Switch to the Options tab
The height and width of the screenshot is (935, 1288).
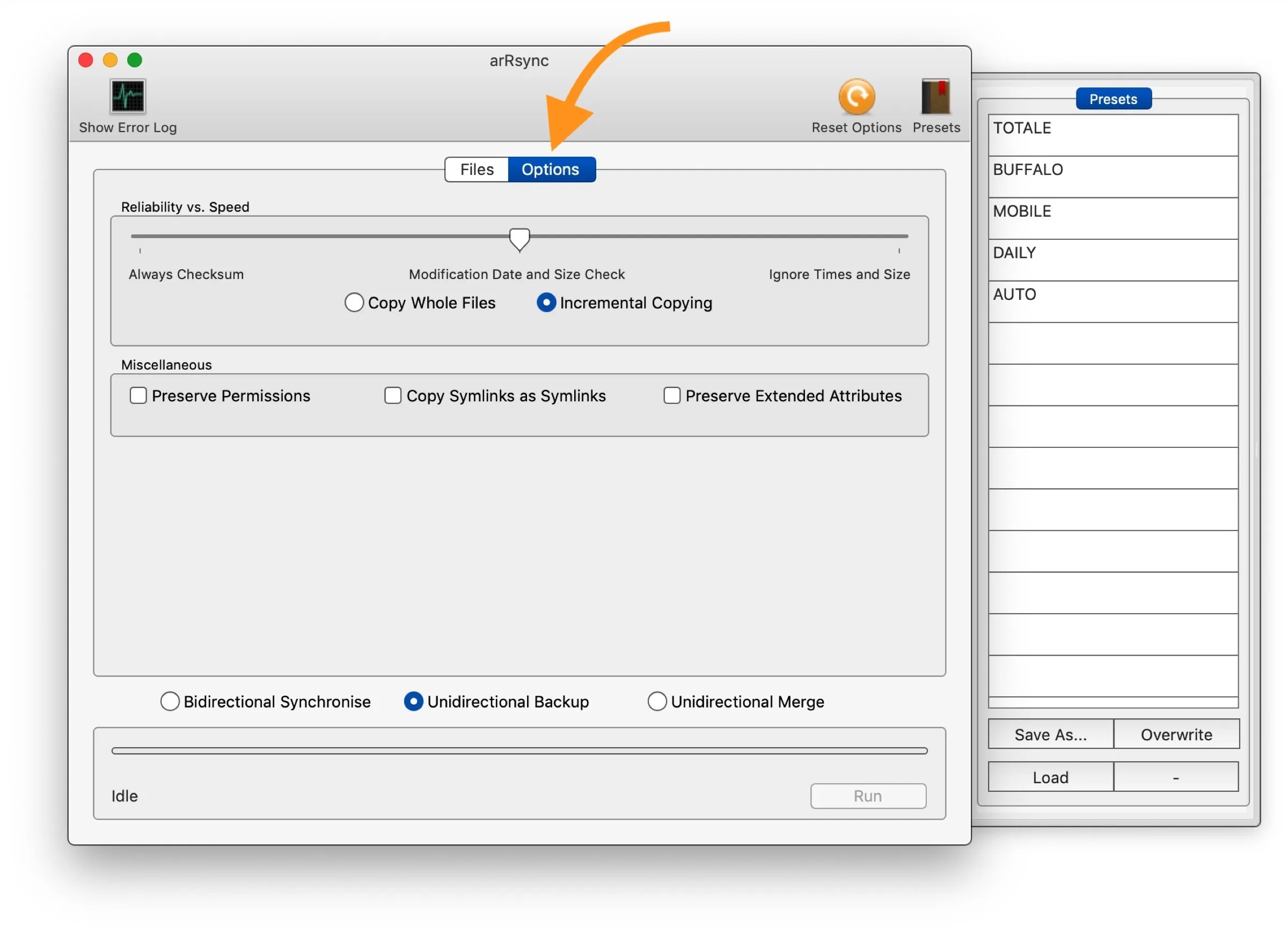pos(551,168)
